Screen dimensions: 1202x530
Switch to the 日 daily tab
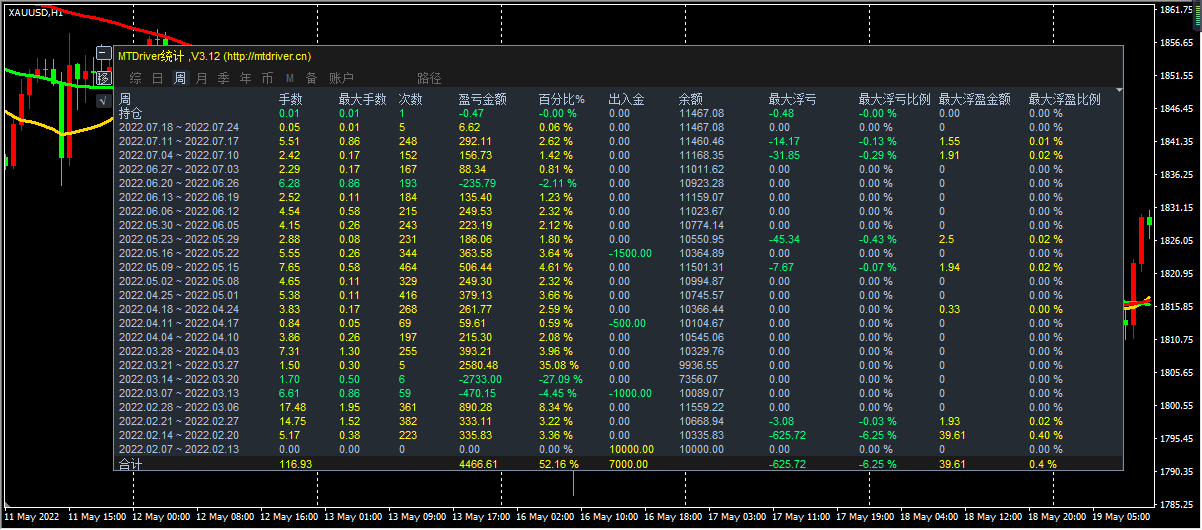(157, 78)
